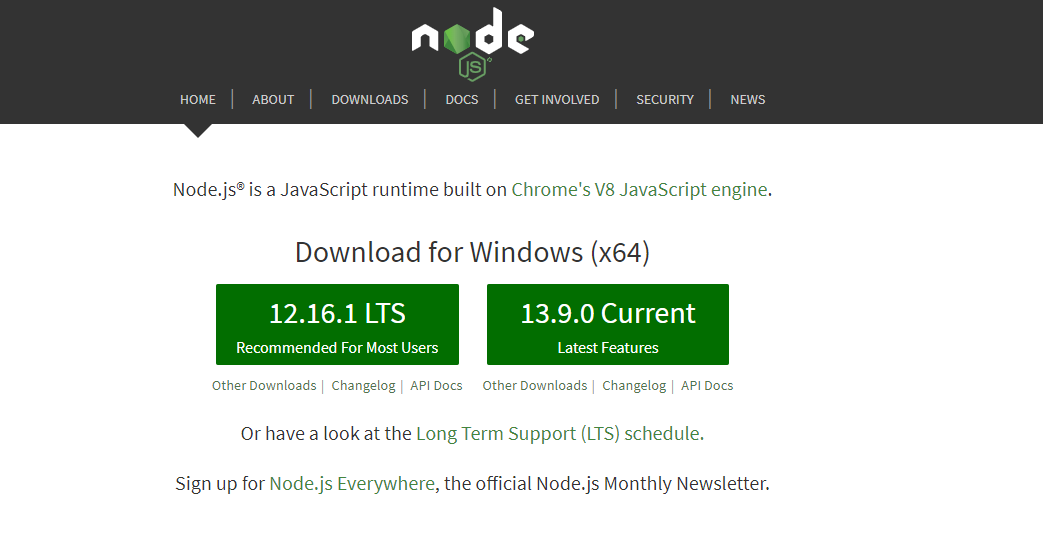Open API Docs for the Current version

tap(707, 386)
